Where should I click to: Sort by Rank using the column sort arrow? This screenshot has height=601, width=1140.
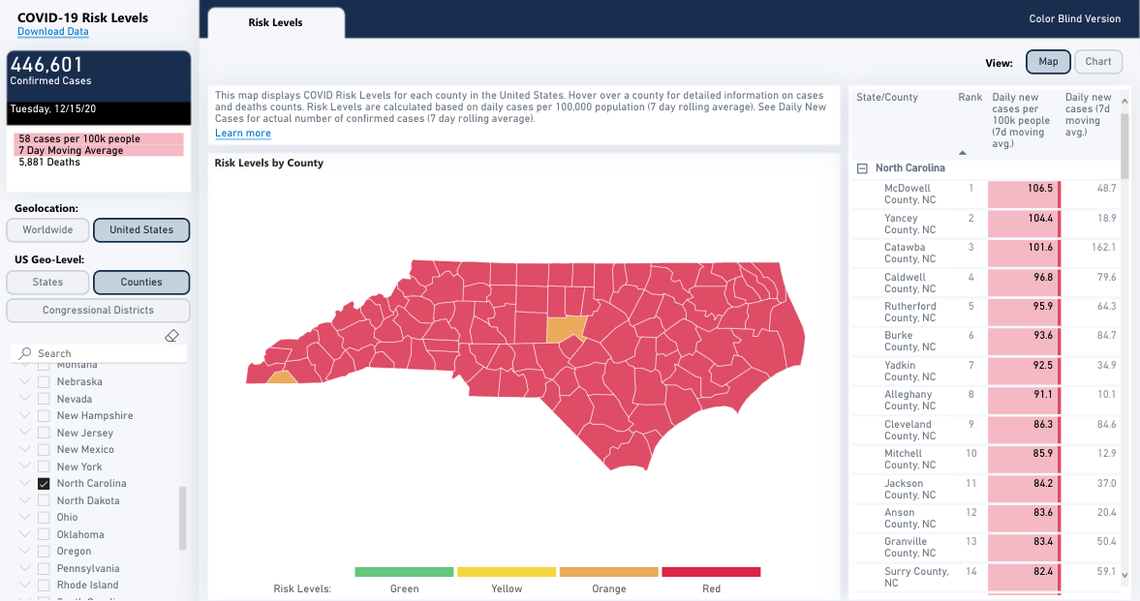(962, 153)
